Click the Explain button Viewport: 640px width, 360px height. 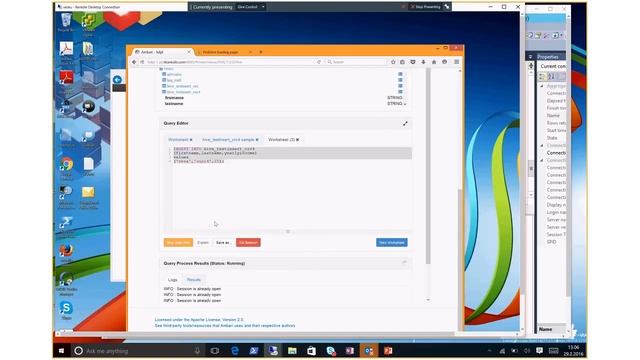(x=203, y=242)
